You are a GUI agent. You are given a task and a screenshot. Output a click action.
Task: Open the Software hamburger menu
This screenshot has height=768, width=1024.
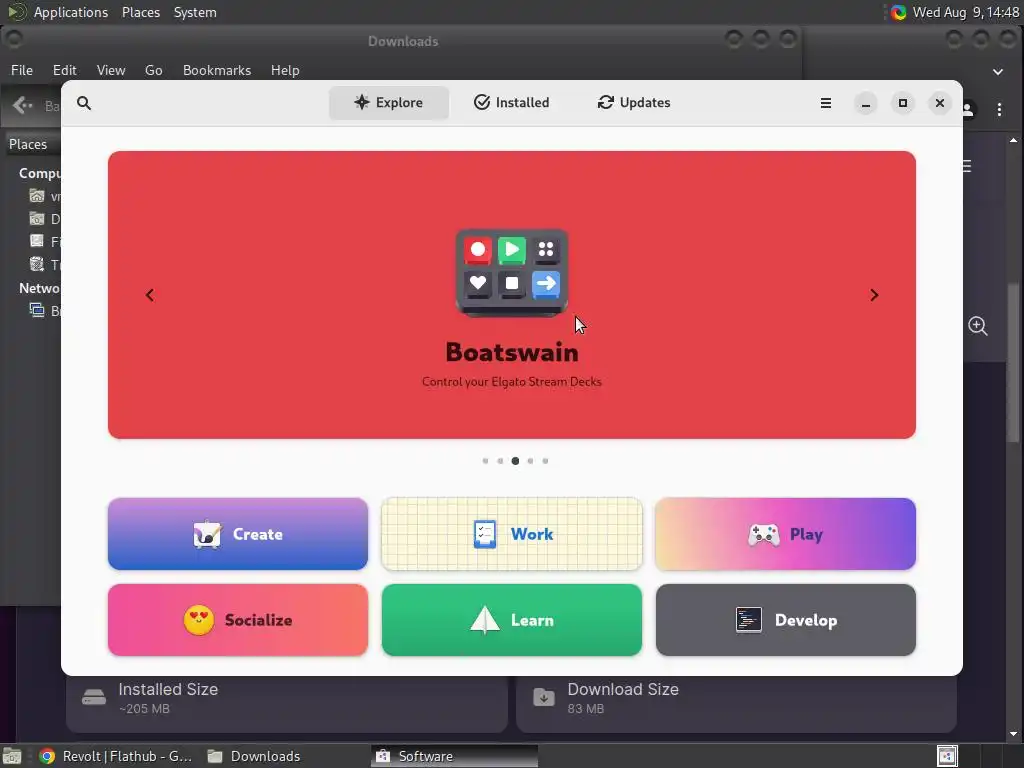tap(825, 103)
